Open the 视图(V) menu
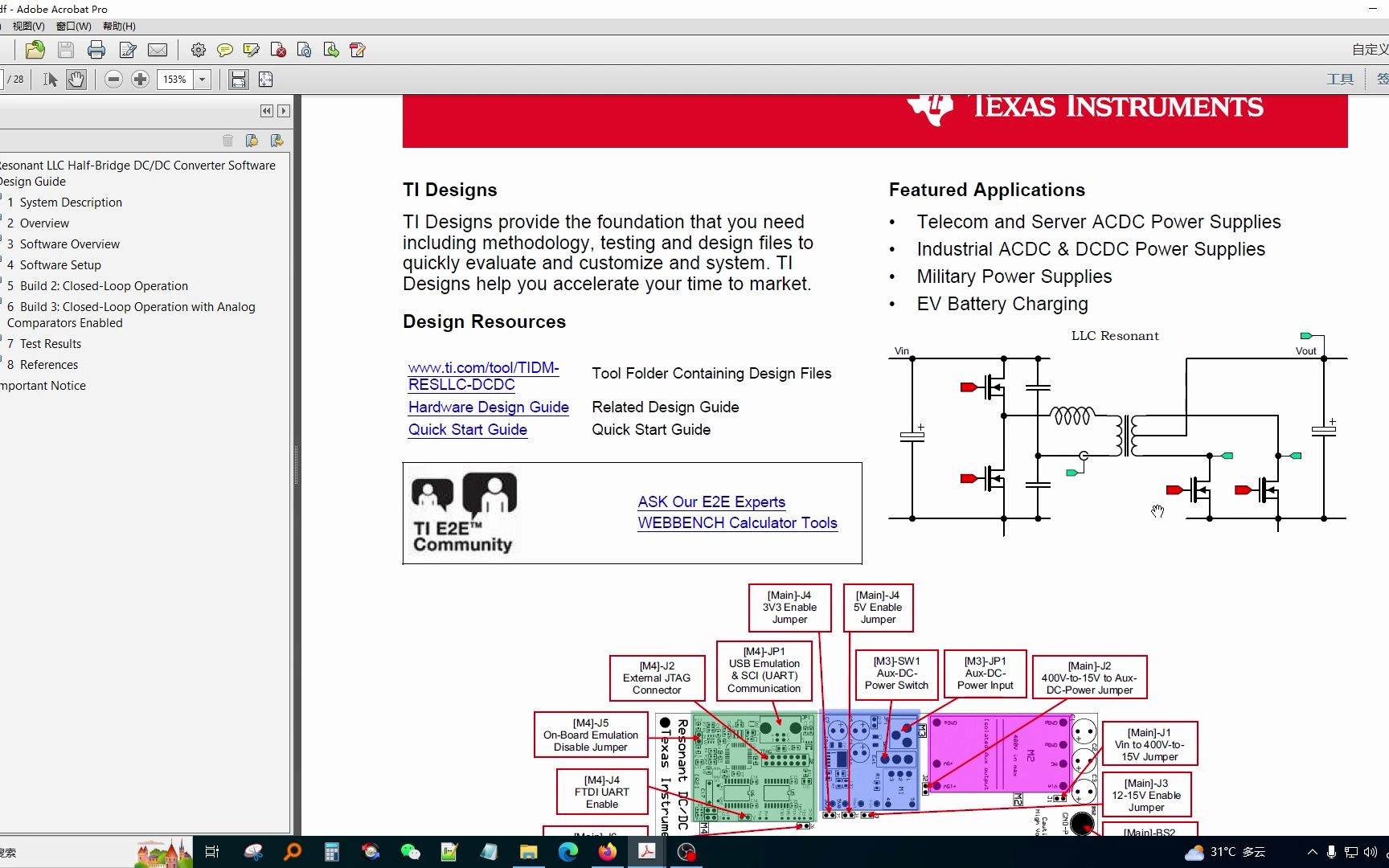 (28, 26)
